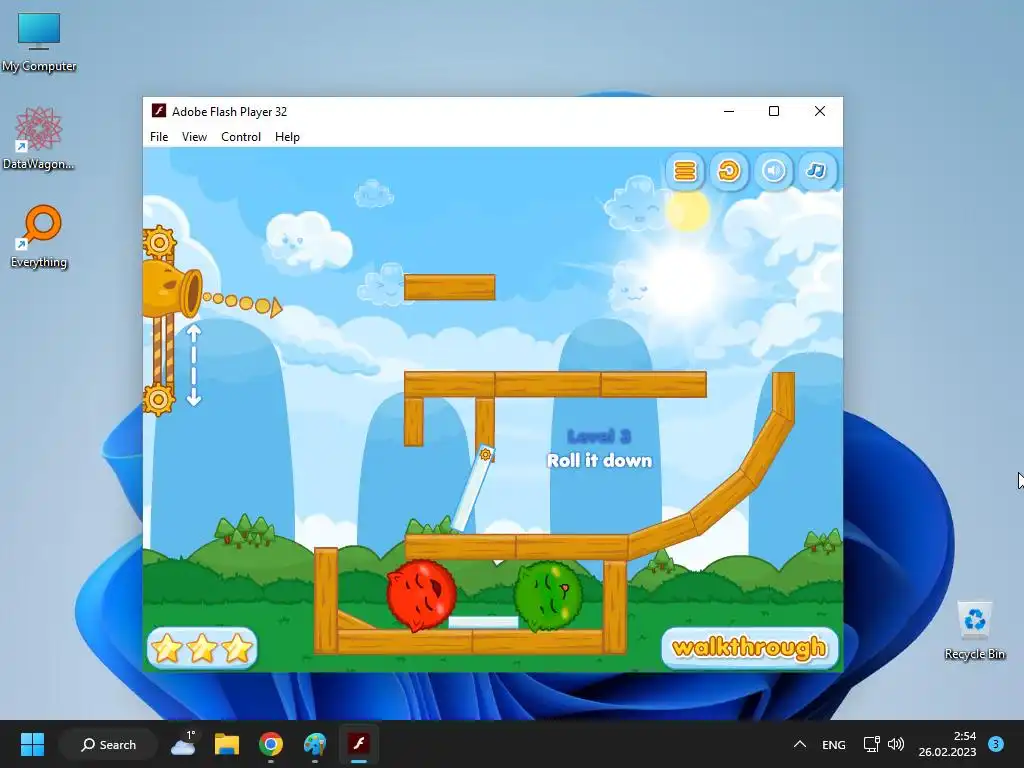Click the three-star rating panel
The width and height of the screenshot is (1024, 768).
[x=202, y=648]
